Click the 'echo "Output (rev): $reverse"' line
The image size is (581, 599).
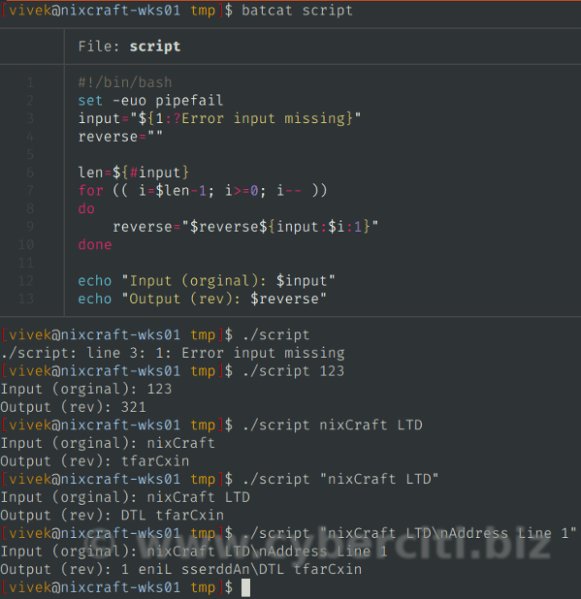(202, 299)
